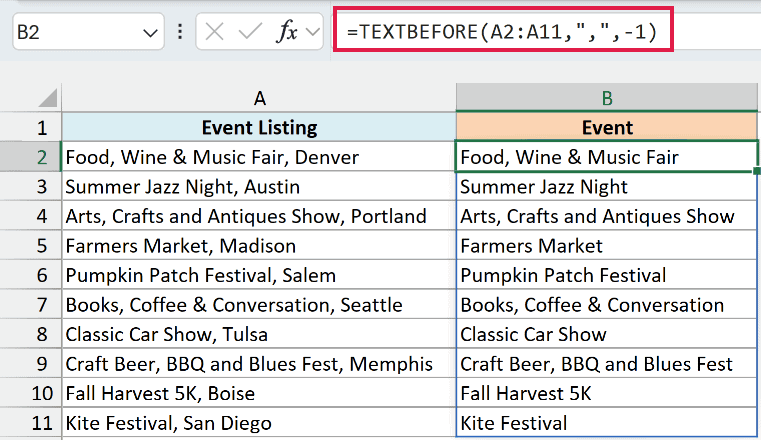Click column B cell 'Fall Harvest 5K'

607,393
